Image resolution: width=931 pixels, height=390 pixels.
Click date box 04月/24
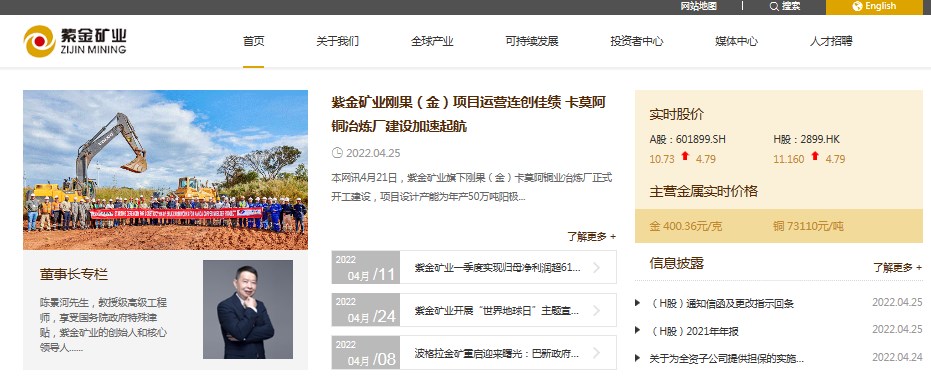pyautogui.click(x=366, y=310)
